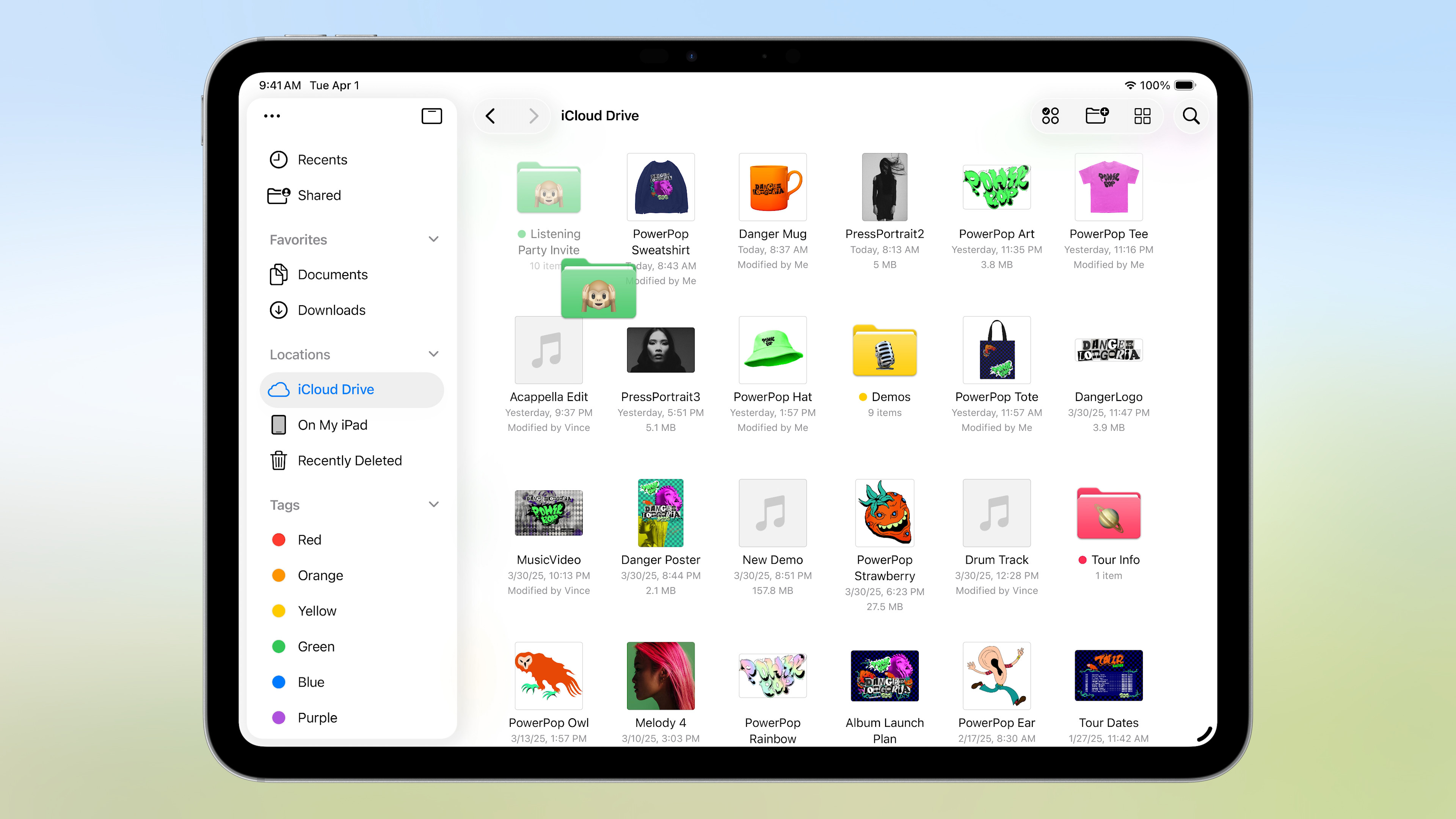Click the forward navigation chevron
Screen dimensions: 1456x819
tap(533, 116)
